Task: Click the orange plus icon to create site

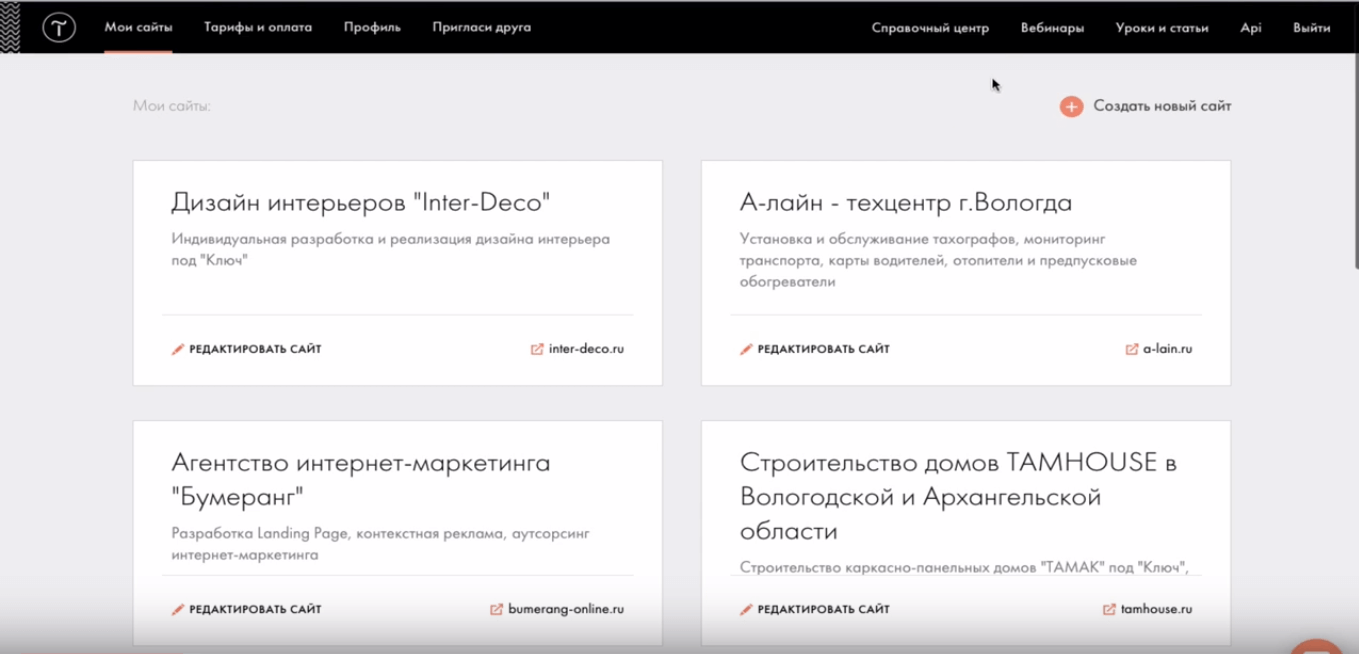Action: (1071, 106)
